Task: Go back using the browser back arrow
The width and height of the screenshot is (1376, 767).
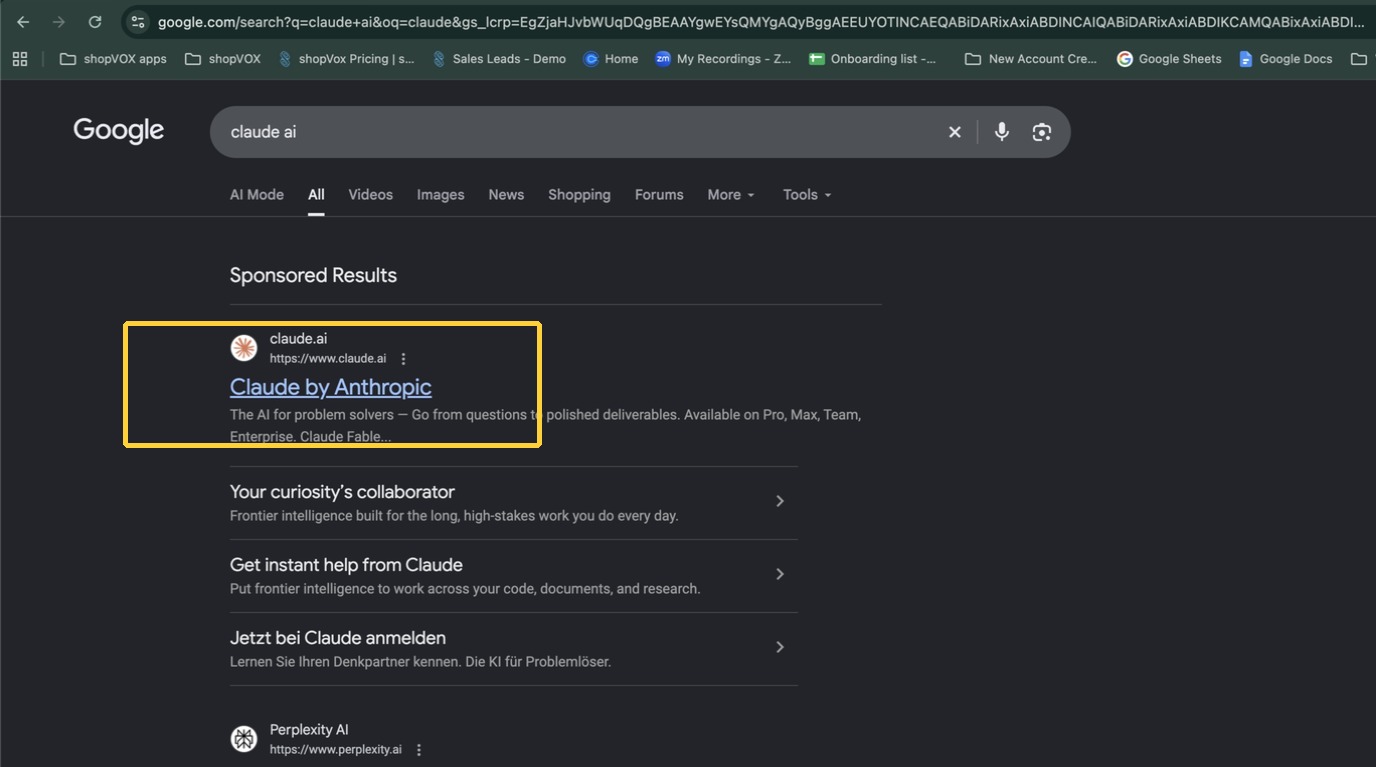Action: 23,22
